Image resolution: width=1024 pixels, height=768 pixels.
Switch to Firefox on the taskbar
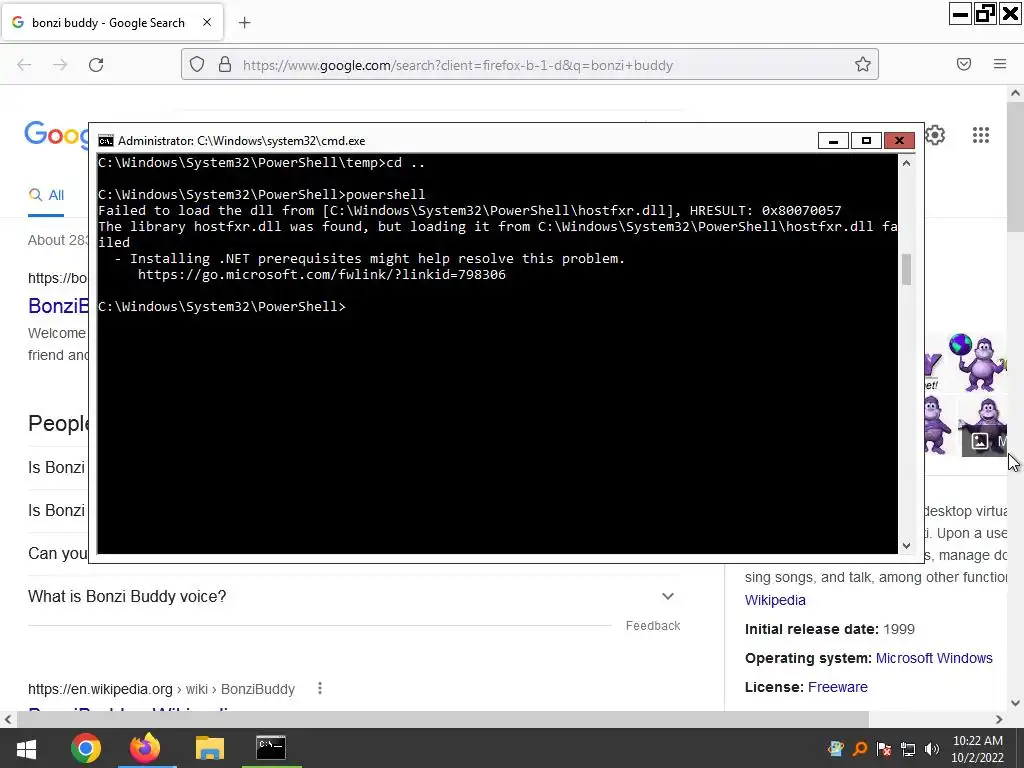point(145,748)
